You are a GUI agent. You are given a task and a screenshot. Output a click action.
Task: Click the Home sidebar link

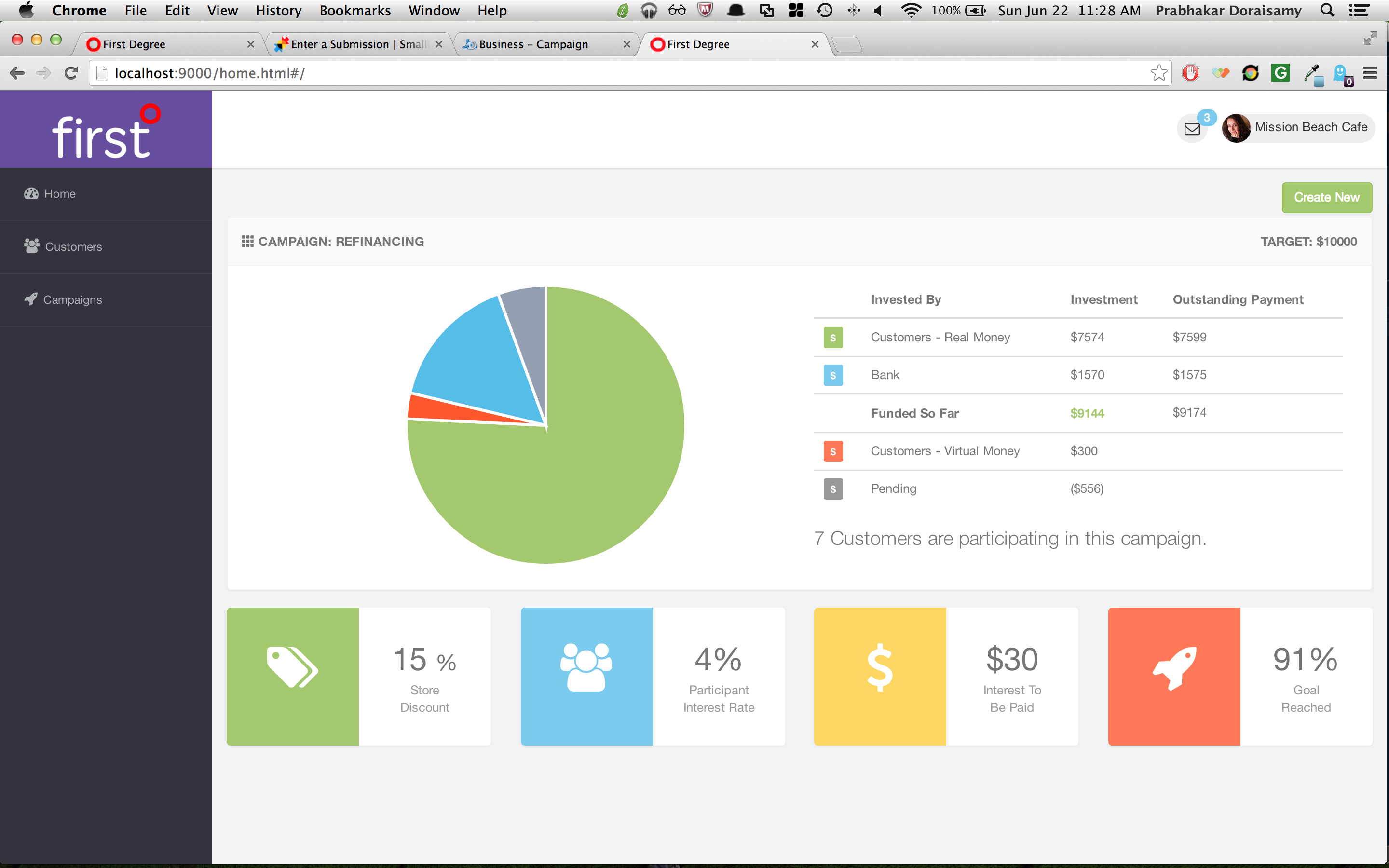(x=59, y=194)
